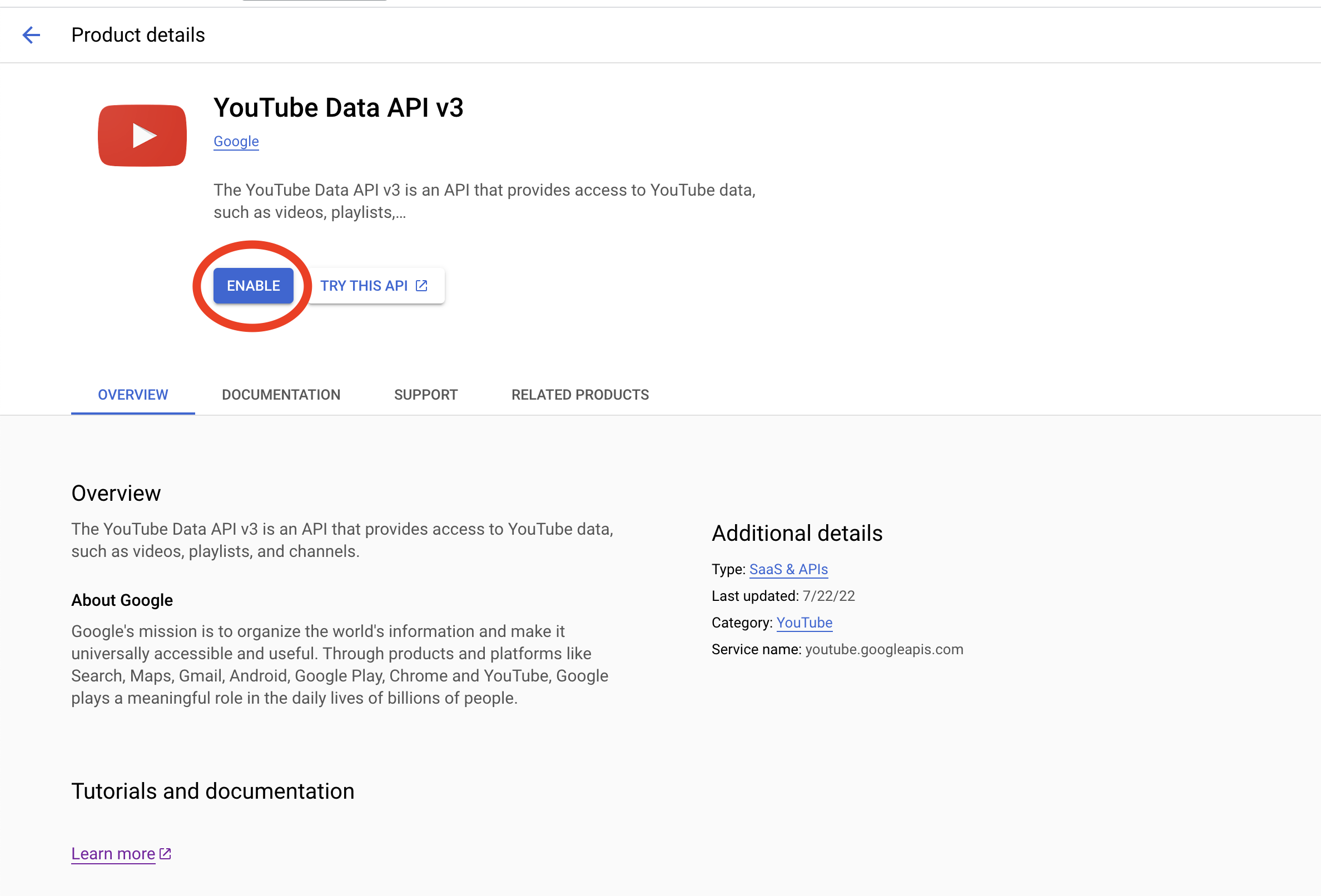The width and height of the screenshot is (1321, 896).
Task: Enable the YouTube Data API v3
Action: click(253, 285)
